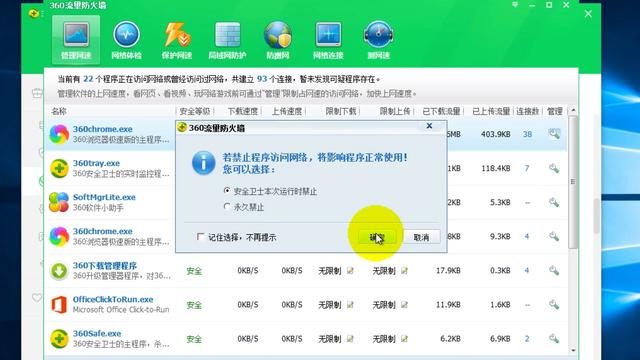Open 360下载管理程序's 4 connections link
The width and height of the screenshot is (640, 360).
[x=527, y=271]
